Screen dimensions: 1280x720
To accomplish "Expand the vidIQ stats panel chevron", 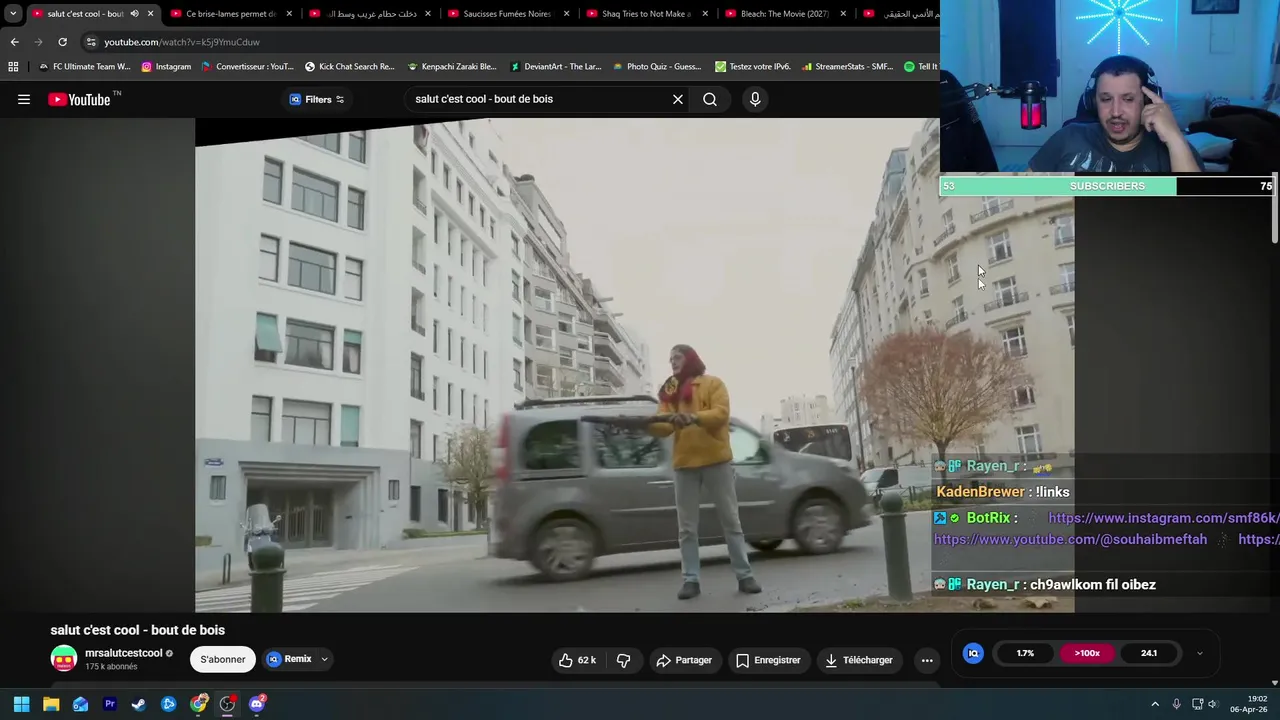I will click(1200, 654).
